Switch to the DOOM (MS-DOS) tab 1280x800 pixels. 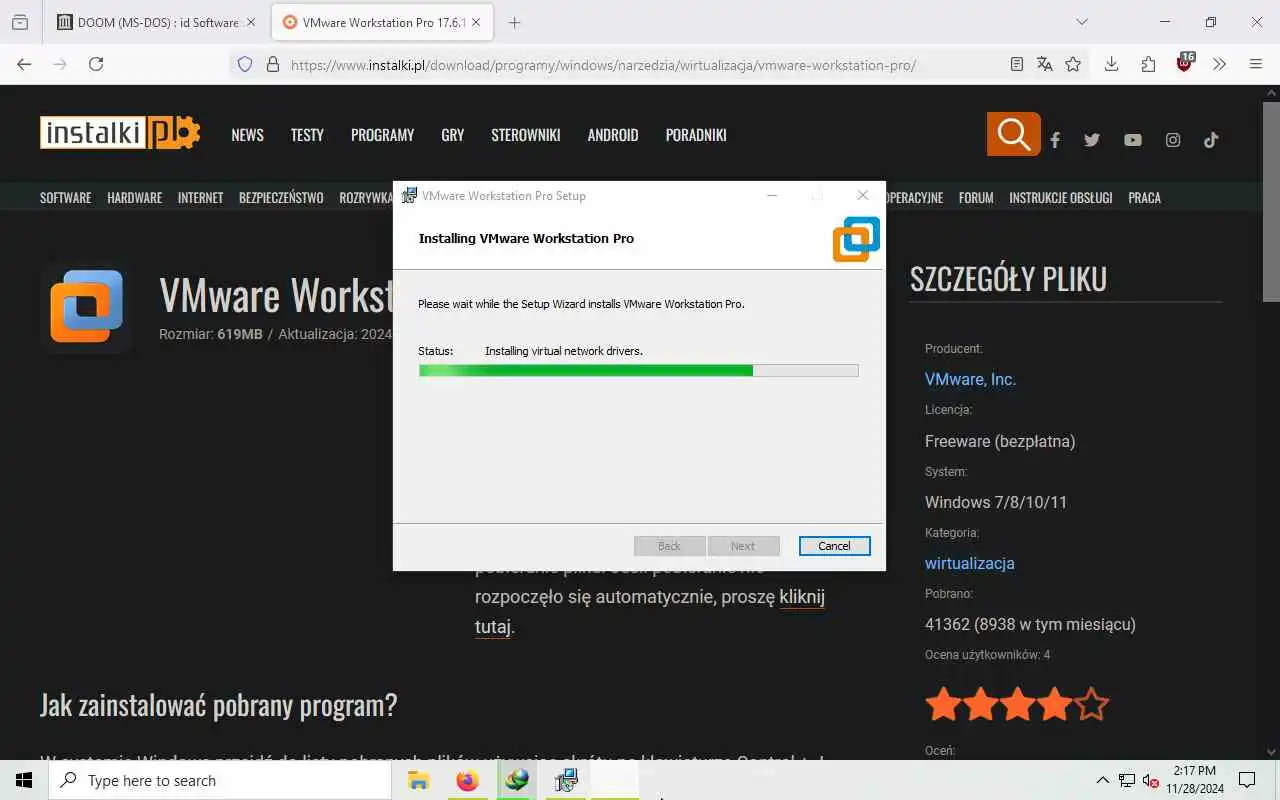coord(158,22)
